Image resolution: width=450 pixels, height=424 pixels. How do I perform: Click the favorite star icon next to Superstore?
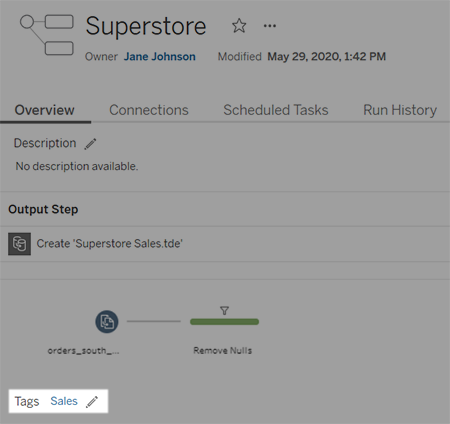point(239,26)
